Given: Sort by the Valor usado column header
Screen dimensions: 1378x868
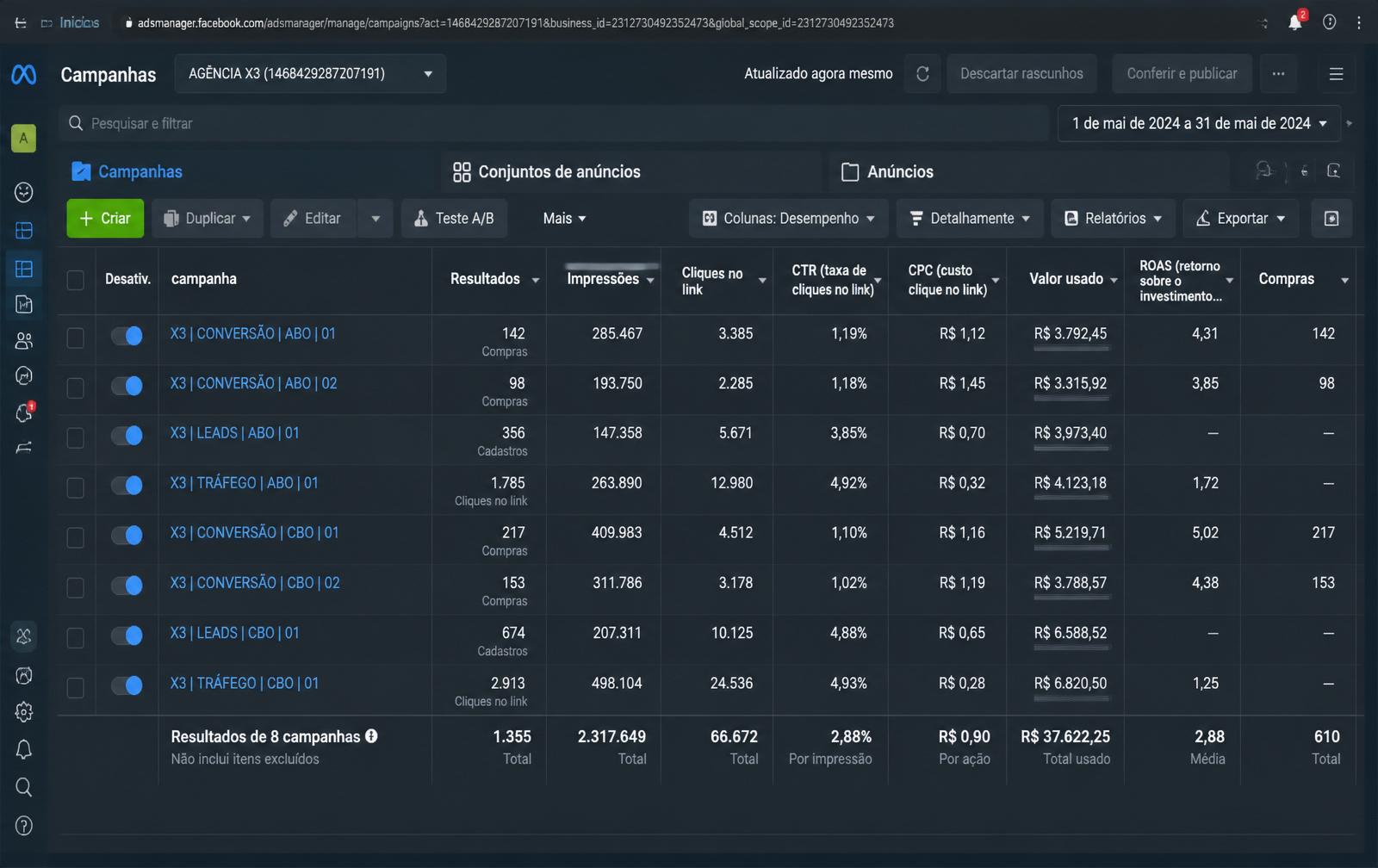Looking at the screenshot, I should coord(1066,279).
